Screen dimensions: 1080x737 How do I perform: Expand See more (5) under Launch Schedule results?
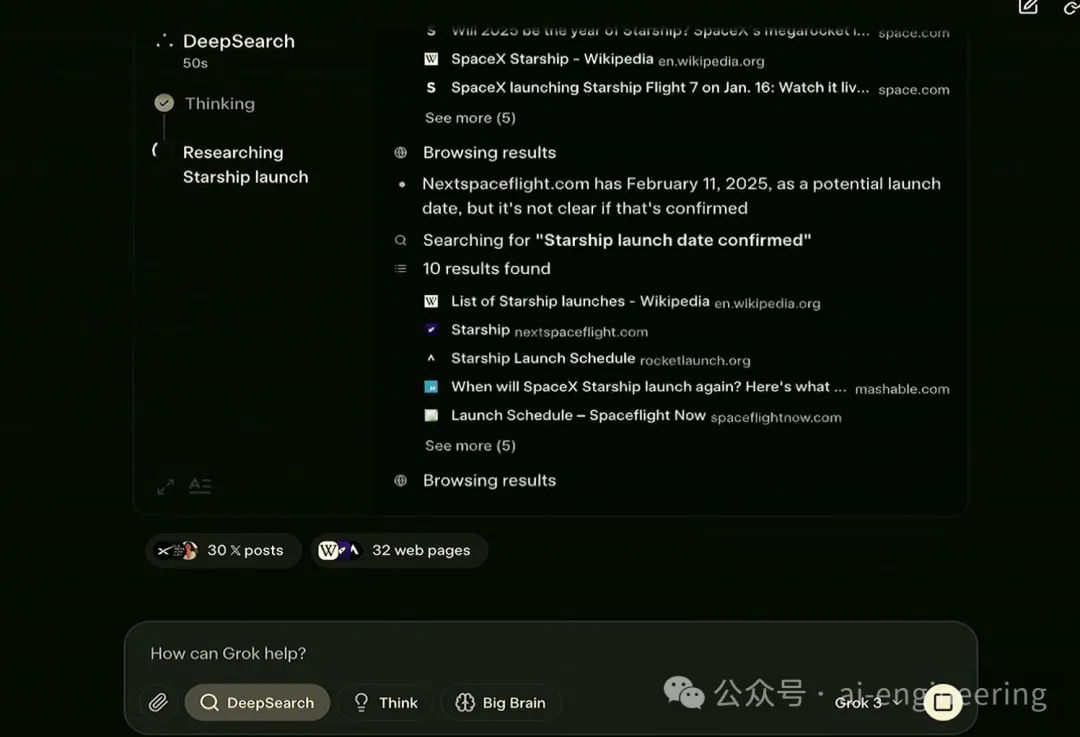470,446
